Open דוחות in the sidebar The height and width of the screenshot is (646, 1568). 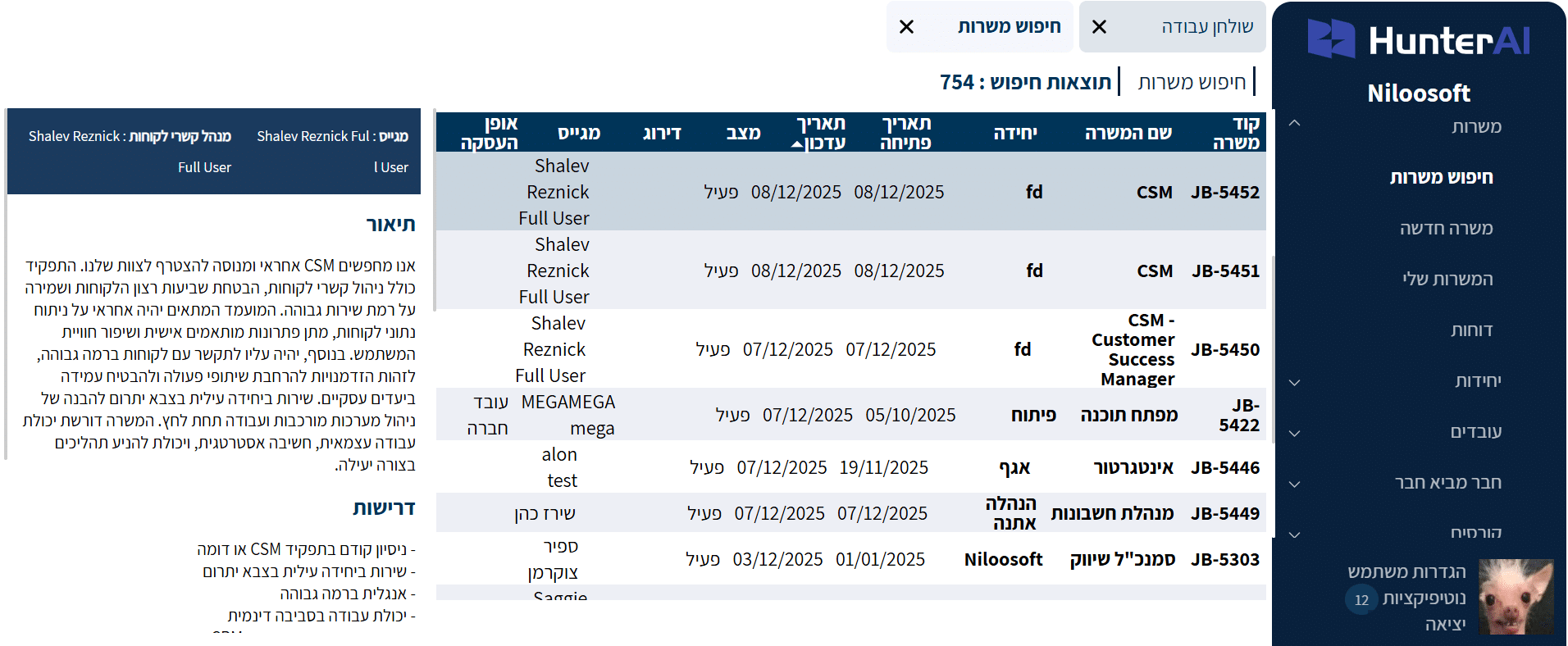1471,330
